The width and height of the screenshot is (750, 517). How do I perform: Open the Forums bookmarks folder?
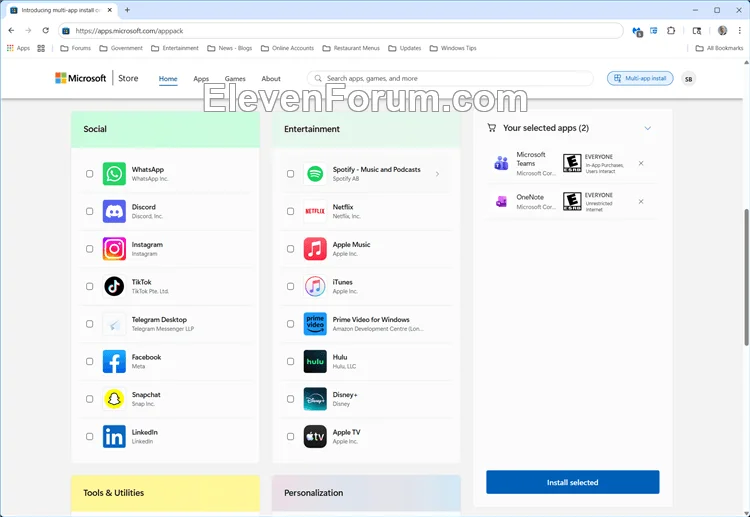click(76, 48)
